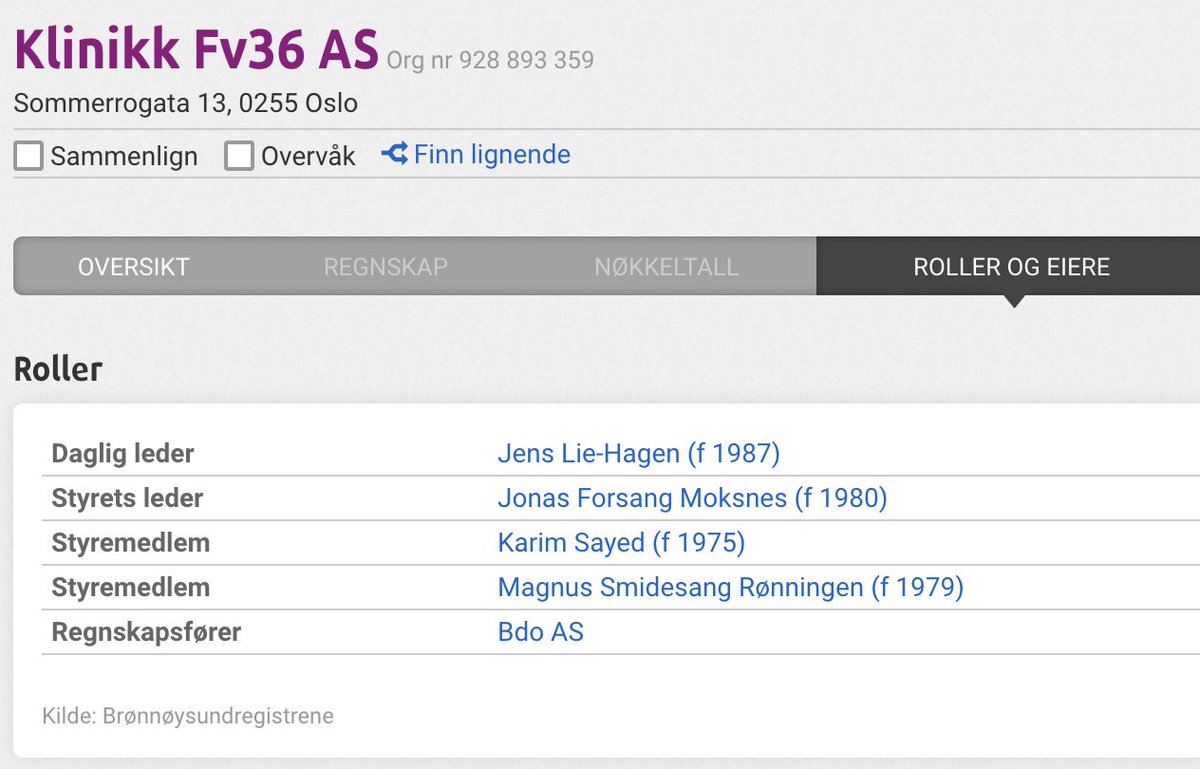This screenshot has height=769, width=1200.
Task: Click the Kilde: Brønnøysundregistrene source note
Action: [188, 716]
